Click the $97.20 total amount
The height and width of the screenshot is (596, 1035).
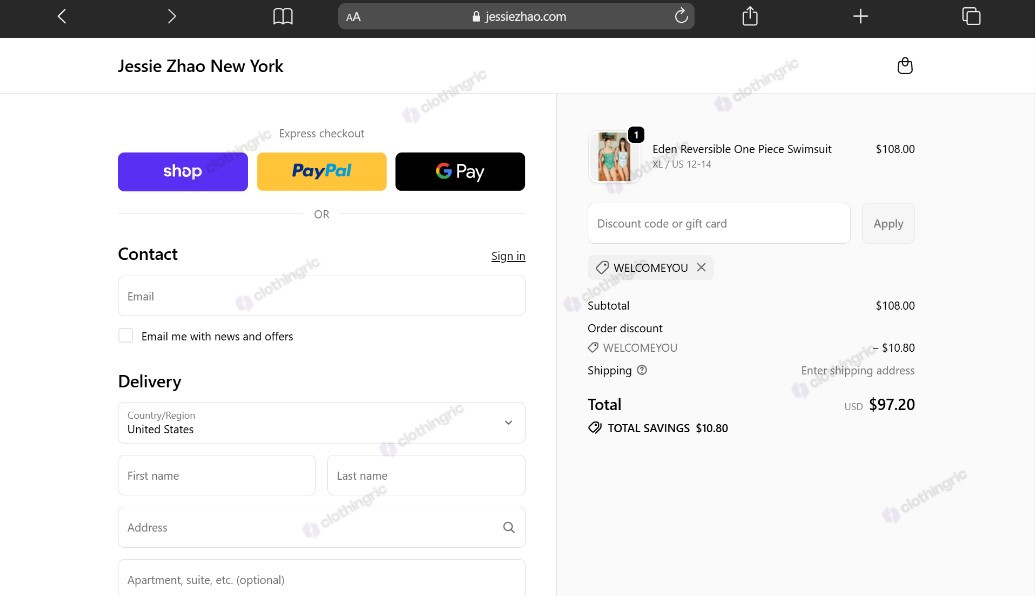click(892, 405)
